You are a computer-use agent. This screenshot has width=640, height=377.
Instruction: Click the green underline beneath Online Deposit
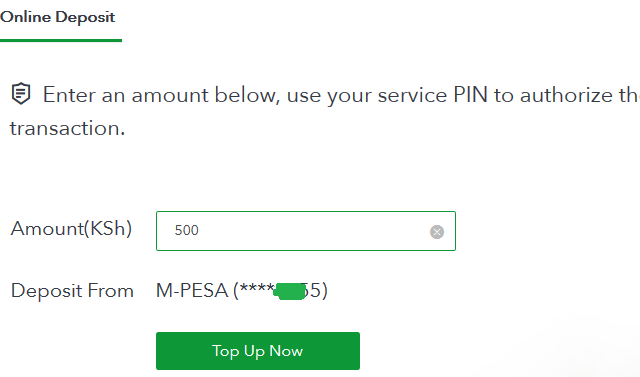click(61, 40)
